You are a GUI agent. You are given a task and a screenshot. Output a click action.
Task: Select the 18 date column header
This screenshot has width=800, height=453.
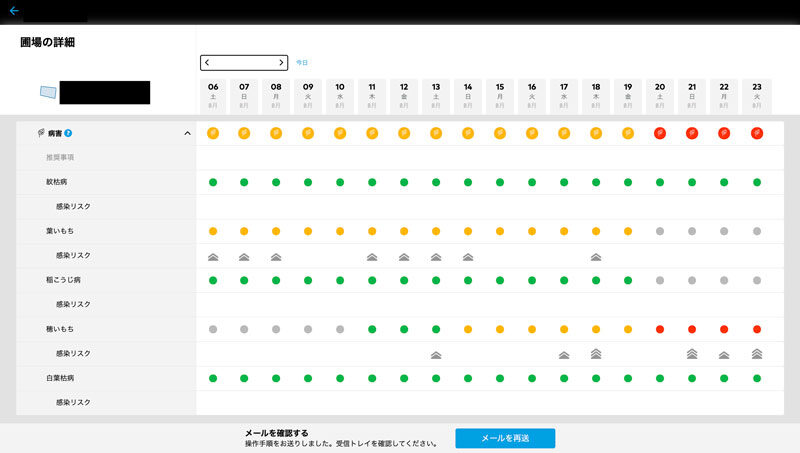point(596,96)
